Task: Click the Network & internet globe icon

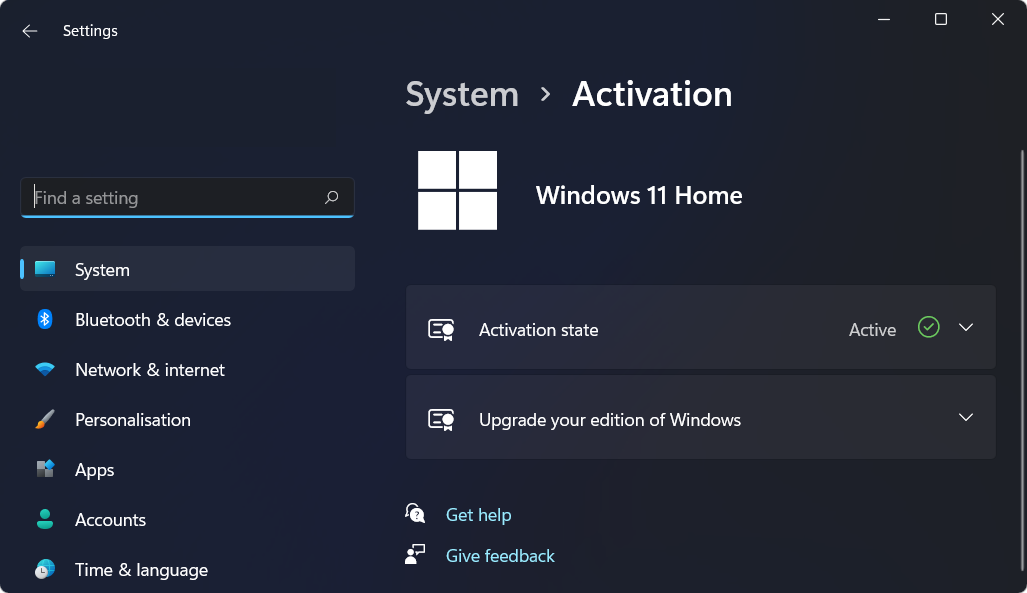Action: [45, 369]
